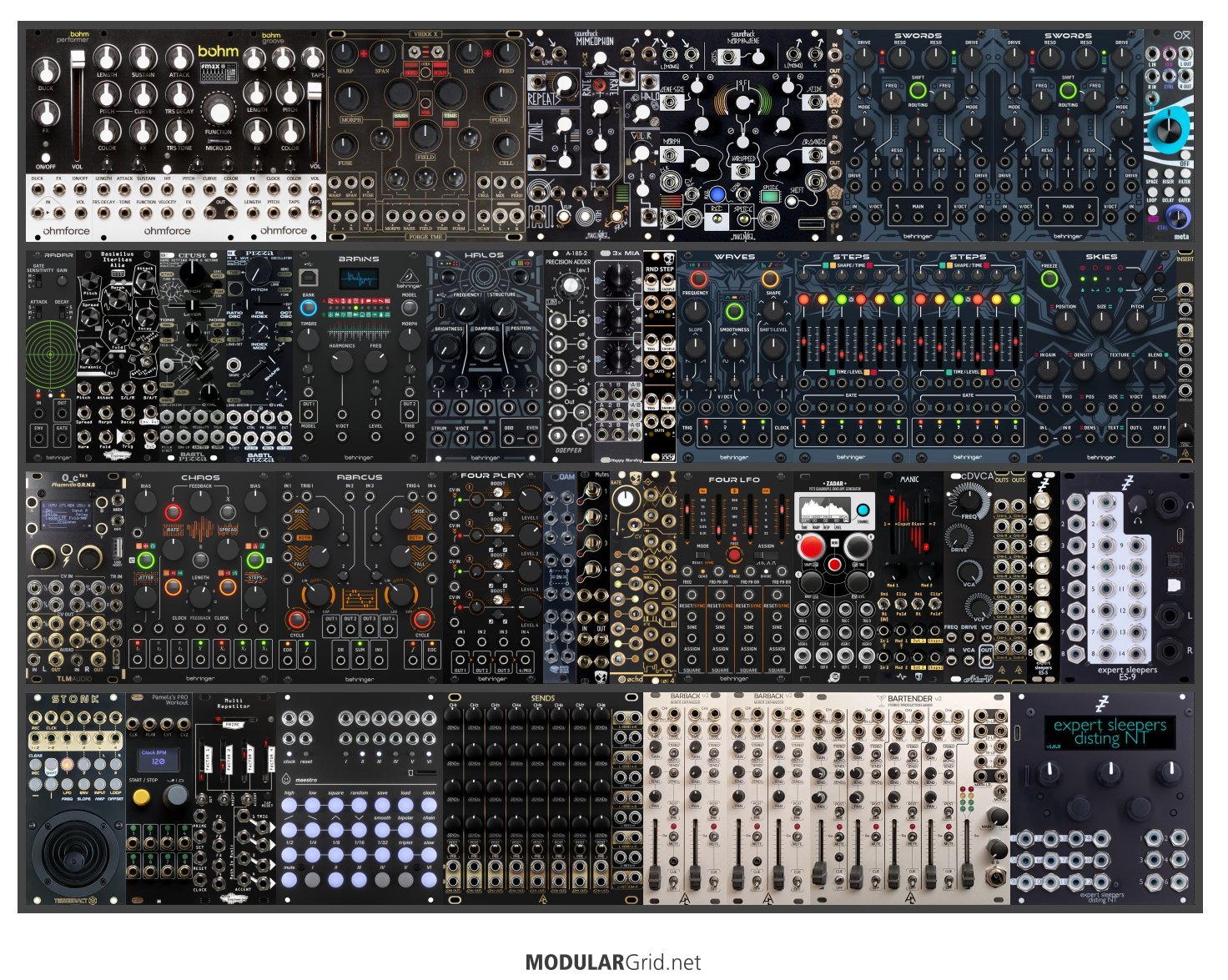Click the green radar scope on the Radar module
The image size is (1228, 980).
click(50, 354)
